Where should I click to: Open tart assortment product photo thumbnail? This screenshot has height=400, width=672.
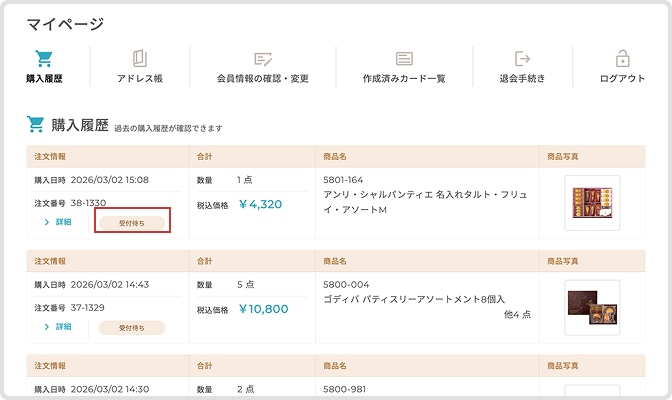592,203
